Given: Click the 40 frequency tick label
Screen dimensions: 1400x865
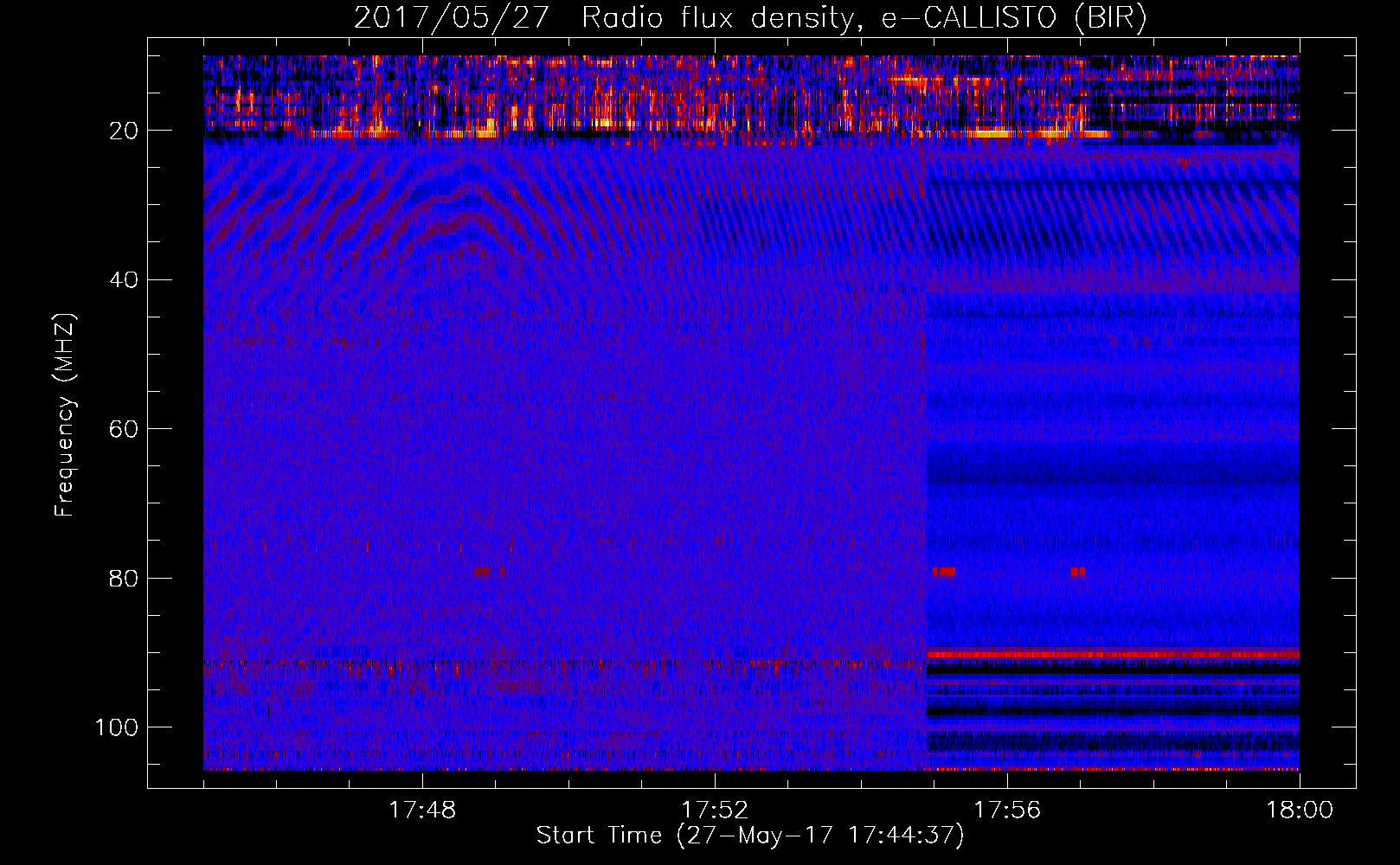Looking at the screenshot, I should pos(124,279).
